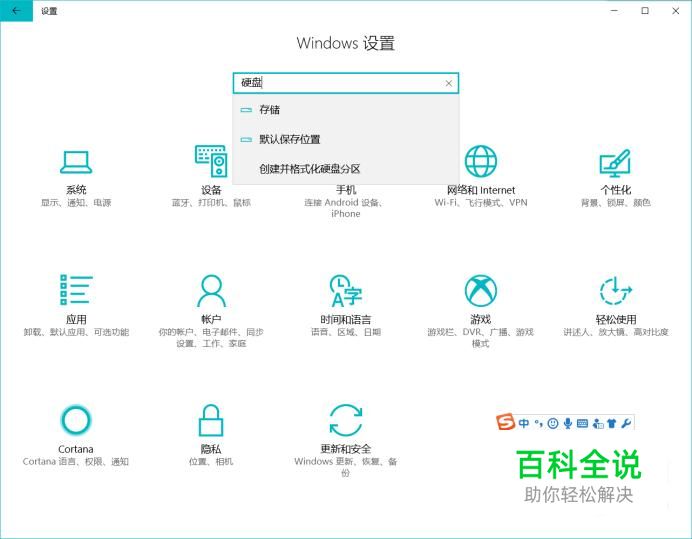This screenshot has width=692, height=539.
Task: Minimize the 设置 window
Action: 614,11
